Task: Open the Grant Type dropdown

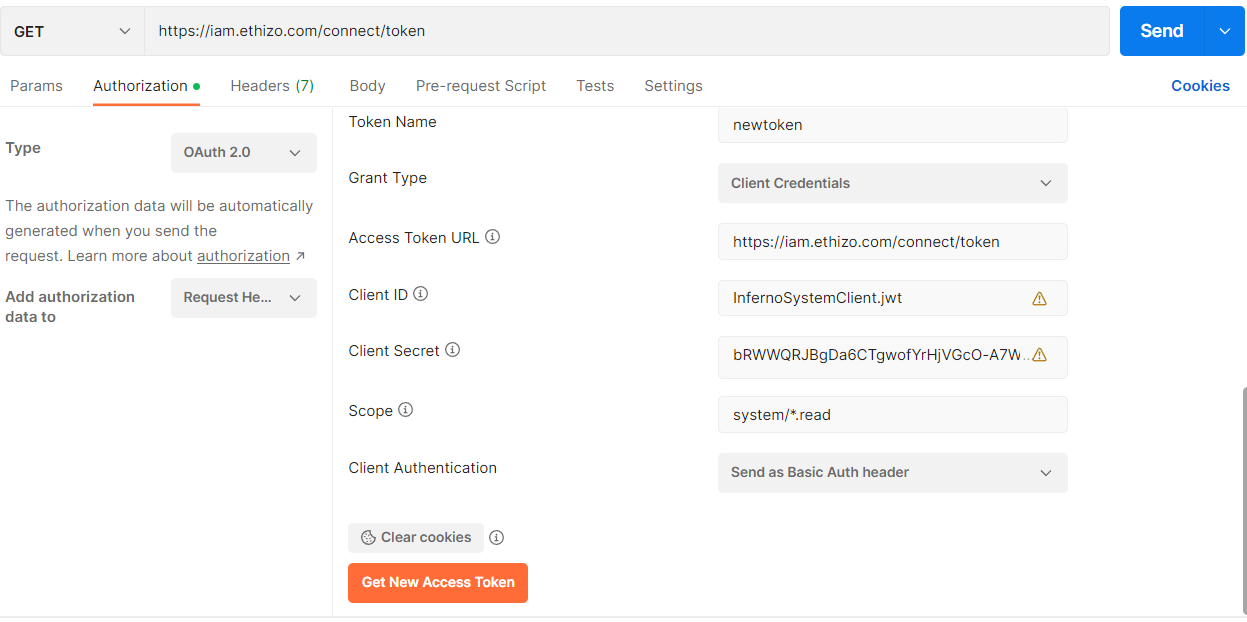Action: 892,183
